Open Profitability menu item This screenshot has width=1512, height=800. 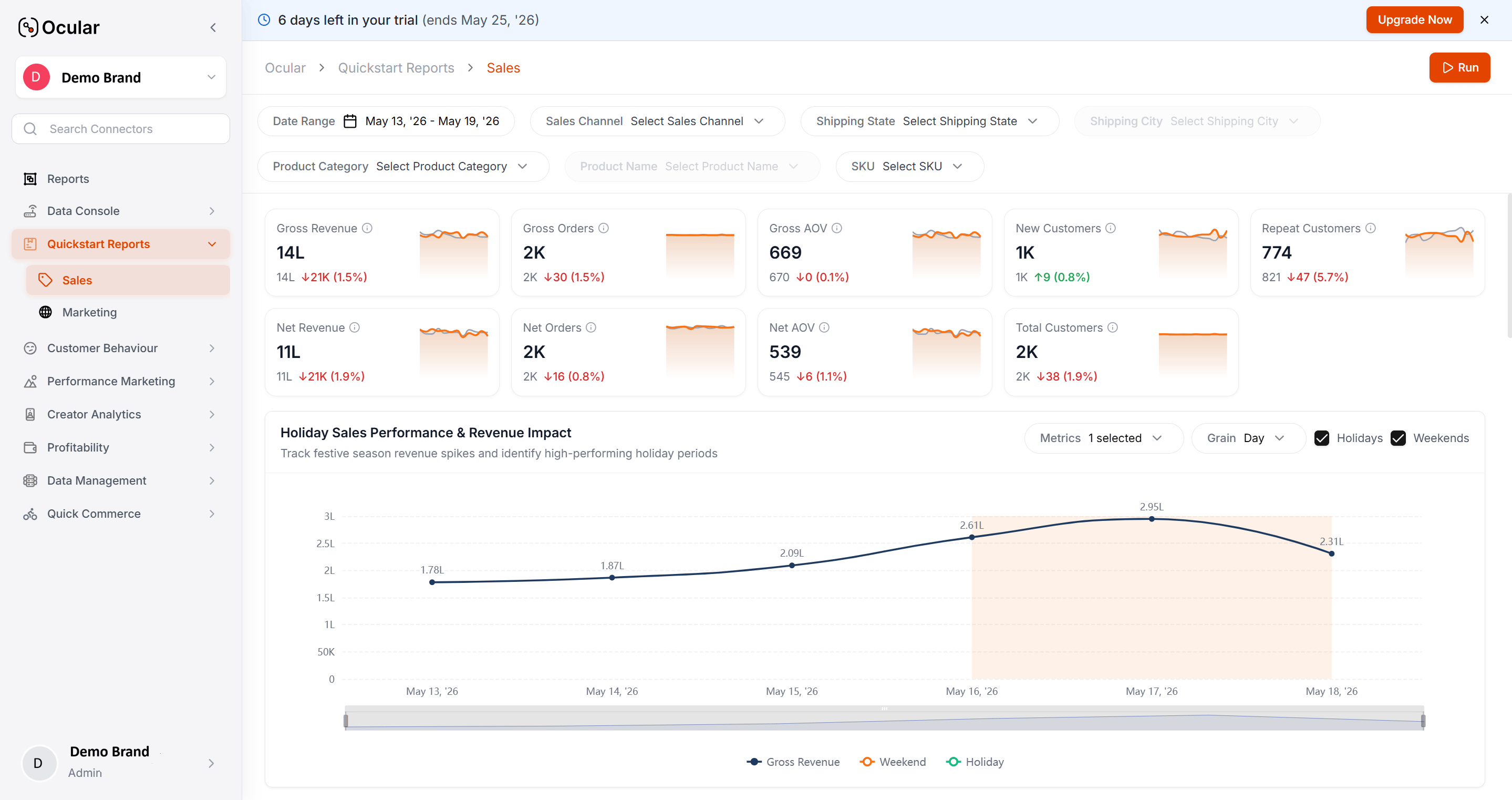click(x=121, y=448)
